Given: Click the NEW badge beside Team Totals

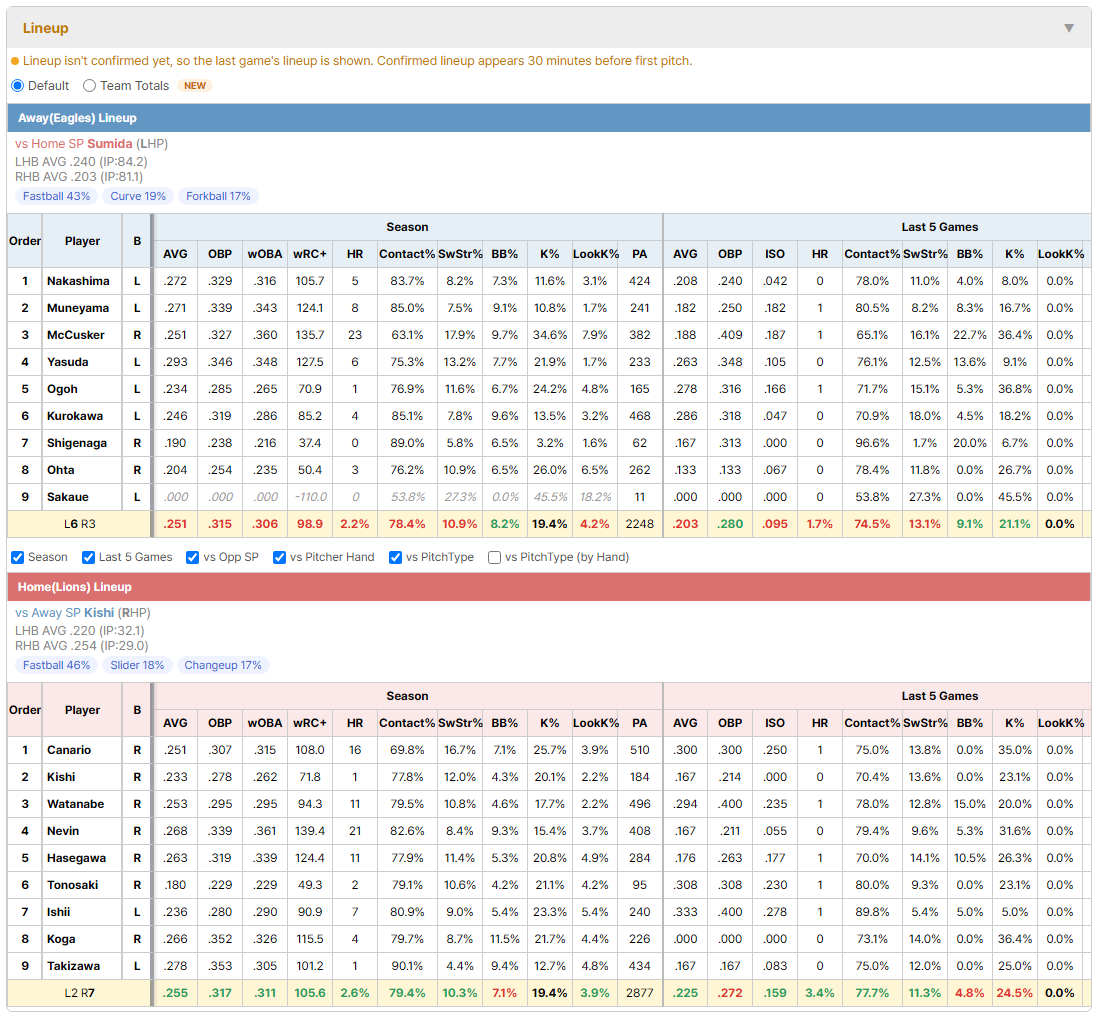Looking at the screenshot, I should [195, 85].
